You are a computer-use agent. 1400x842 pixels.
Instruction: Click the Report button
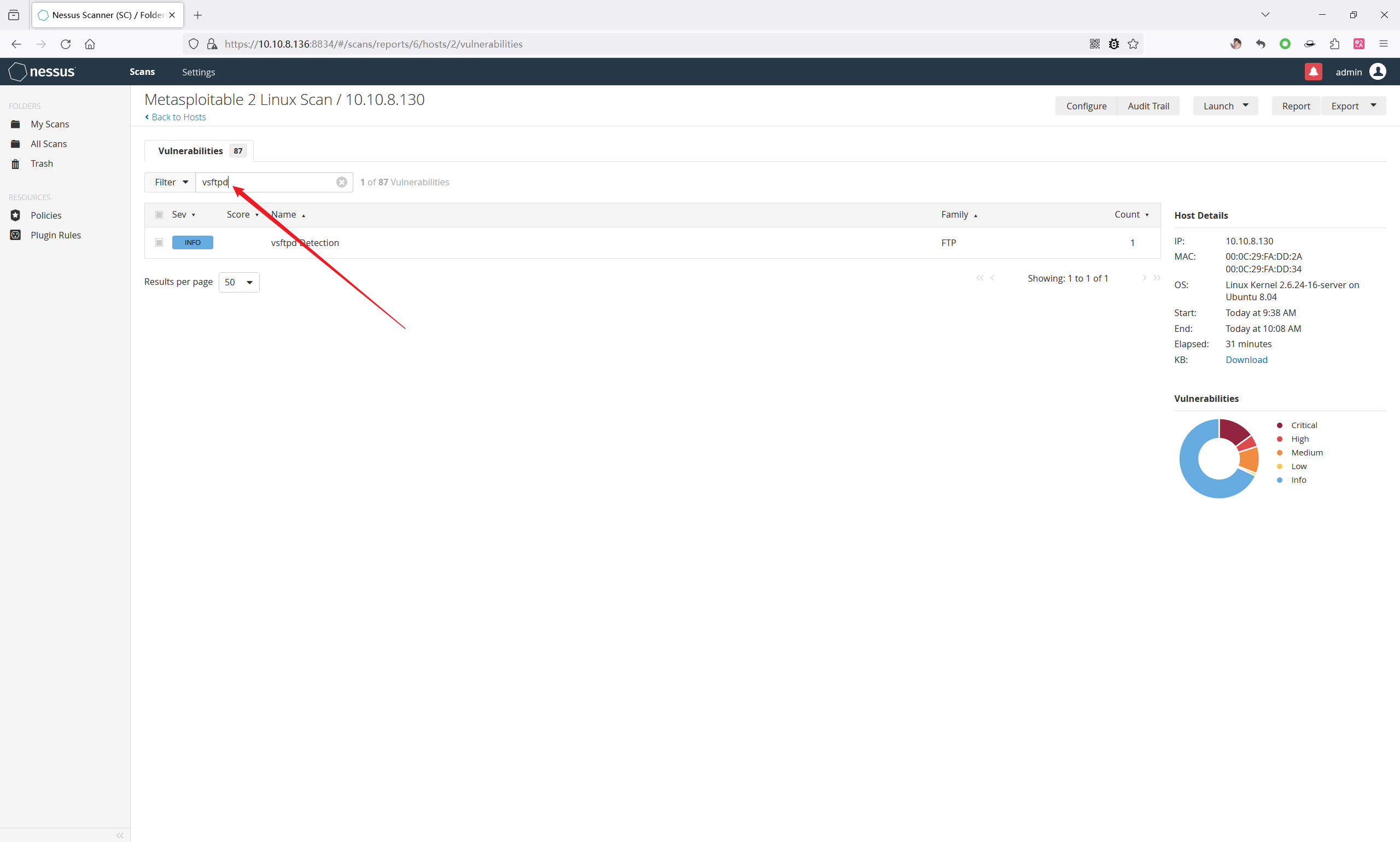[1296, 106]
